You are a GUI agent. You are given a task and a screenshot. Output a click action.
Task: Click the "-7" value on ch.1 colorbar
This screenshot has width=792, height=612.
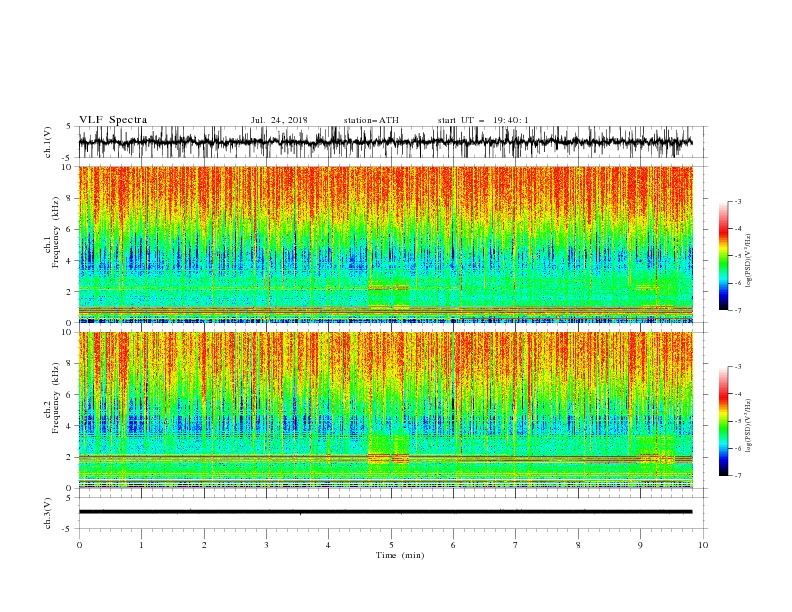point(738,310)
